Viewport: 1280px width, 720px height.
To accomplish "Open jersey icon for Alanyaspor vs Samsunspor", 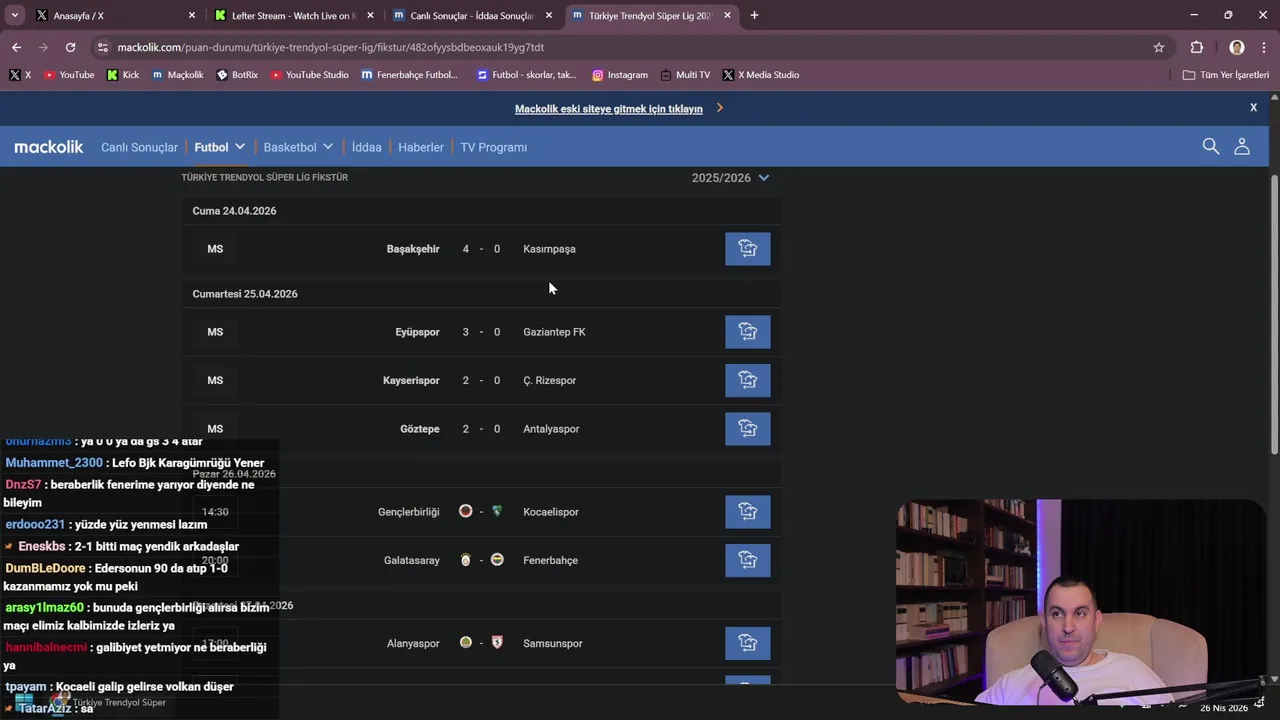I will (x=748, y=643).
